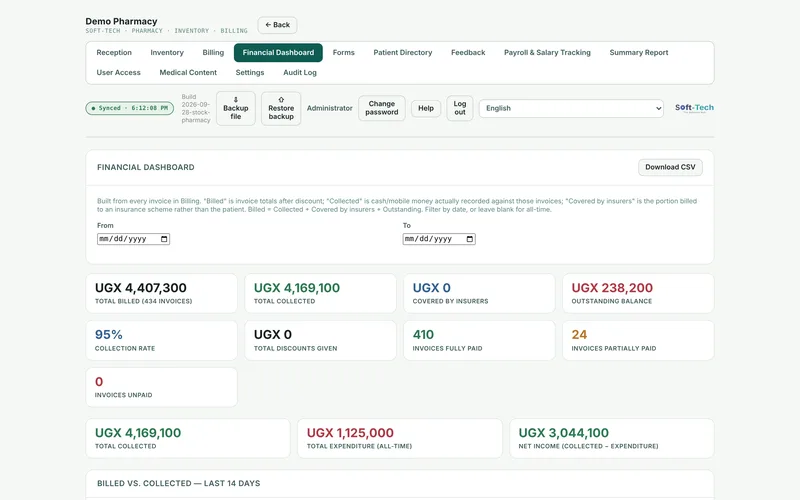Go to the Settings tab
Viewport: 800px width, 500px height.
point(249,72)
